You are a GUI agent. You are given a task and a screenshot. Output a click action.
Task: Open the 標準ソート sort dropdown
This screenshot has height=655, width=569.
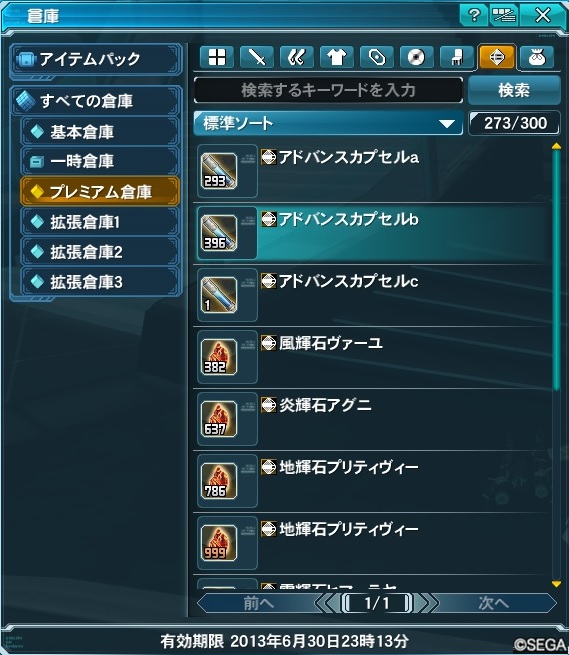(328, 123)
